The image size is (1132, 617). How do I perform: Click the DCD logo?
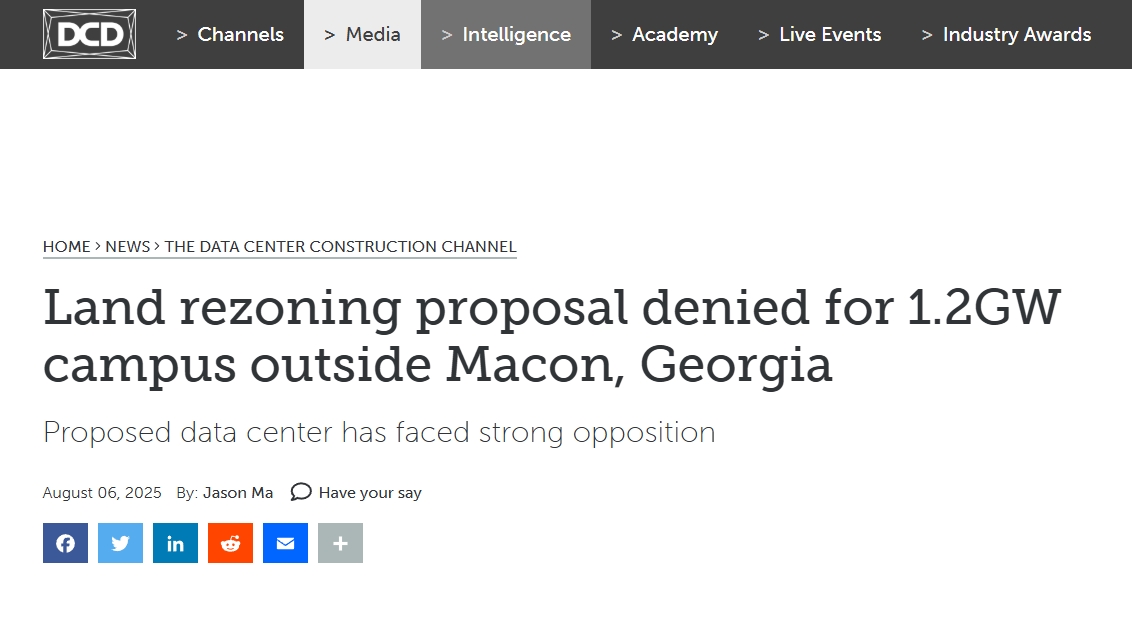coord(90,34)
